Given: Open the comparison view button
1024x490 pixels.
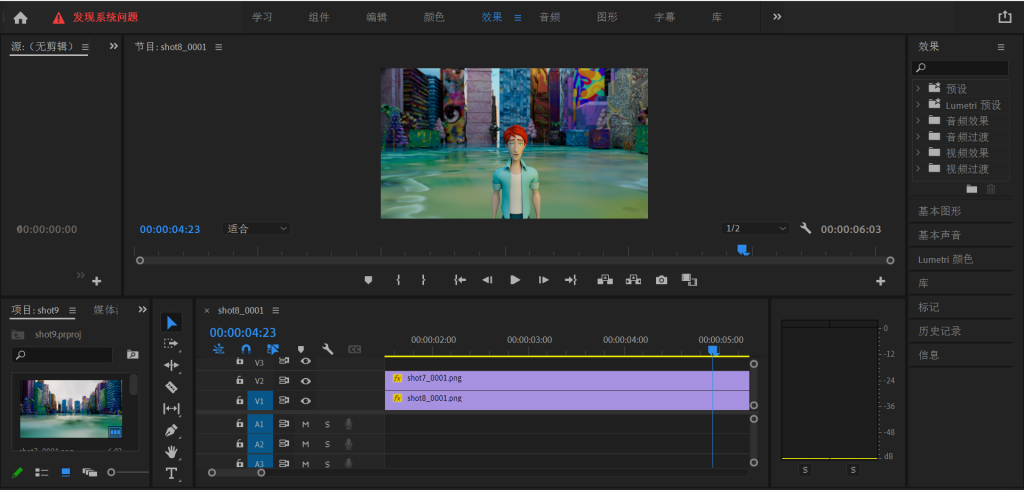Looking at the screenshot, I should (689, 280).
